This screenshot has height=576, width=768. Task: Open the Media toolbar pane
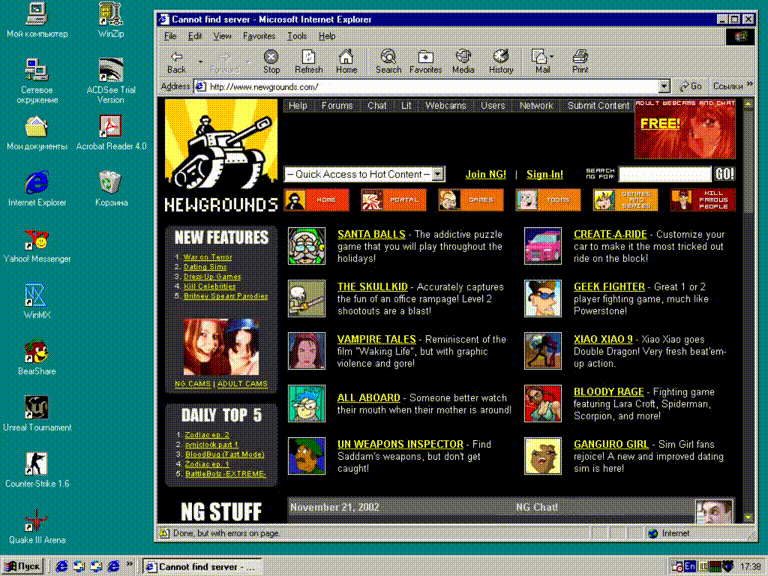click(x=463, y=62)
